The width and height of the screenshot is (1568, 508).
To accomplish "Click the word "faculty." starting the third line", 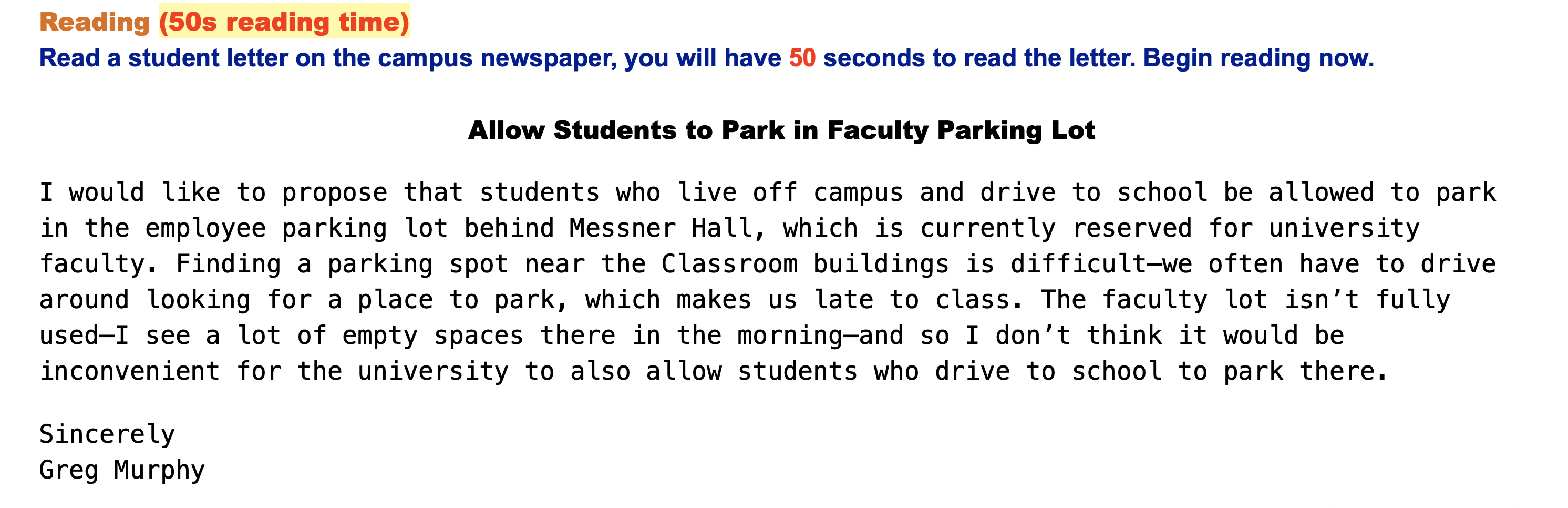I will pyautogui.click(x=99, y=264).
